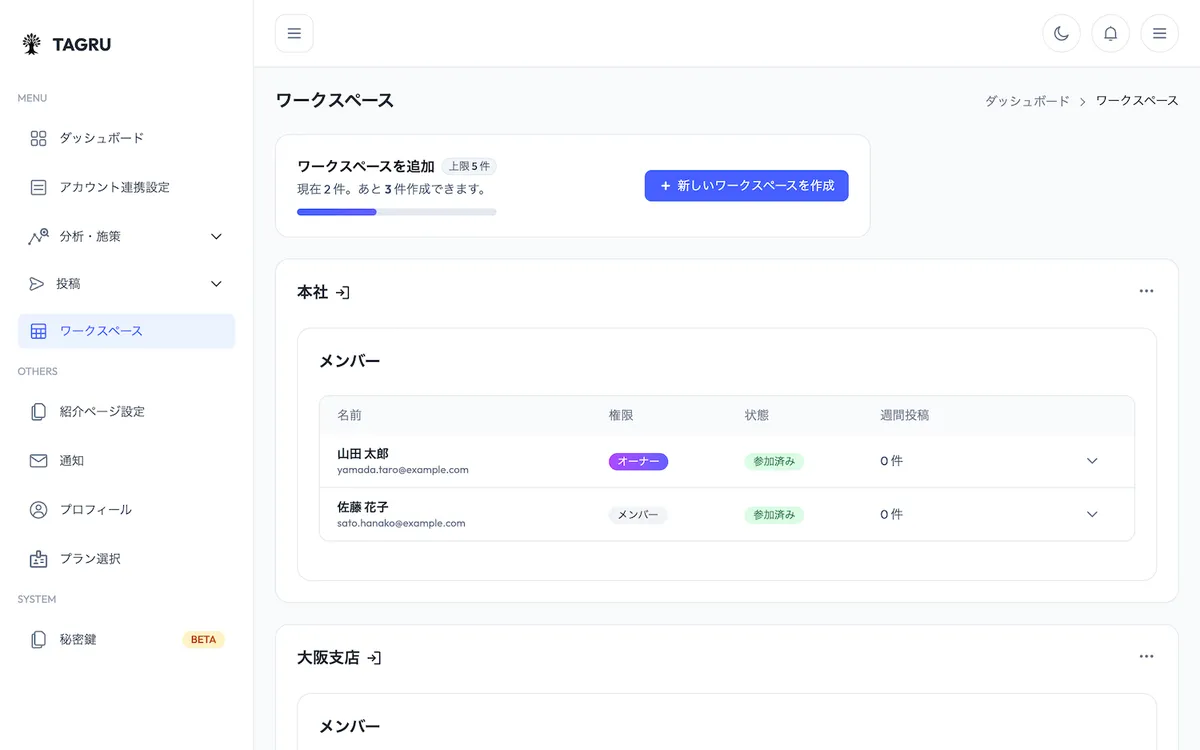The height and width of the screenshot is (750, 1200).
Task: Expand 山田 太郎's member row details
Action: [x=1092, y=461]
